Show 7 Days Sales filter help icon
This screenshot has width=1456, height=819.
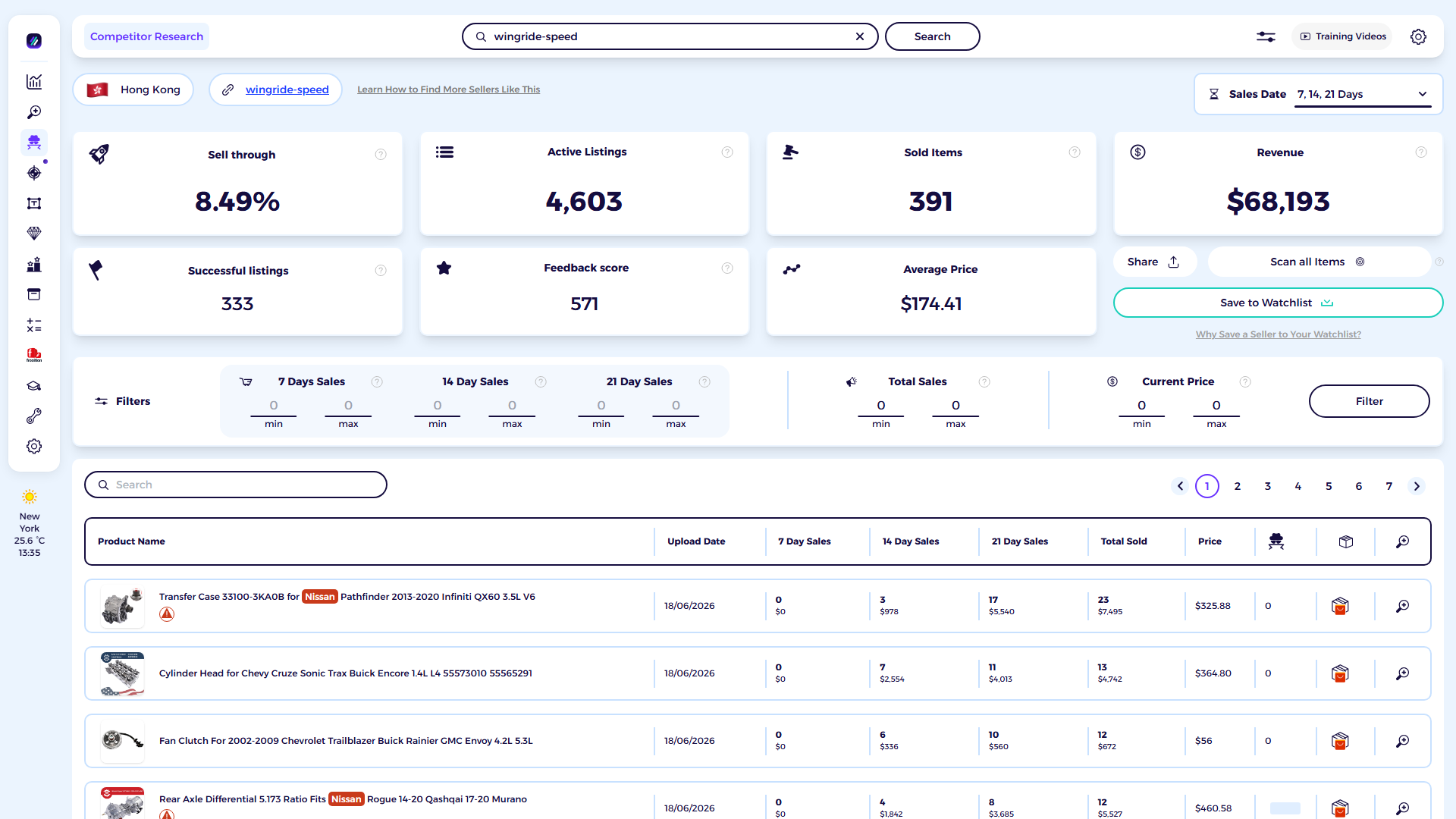377,381
